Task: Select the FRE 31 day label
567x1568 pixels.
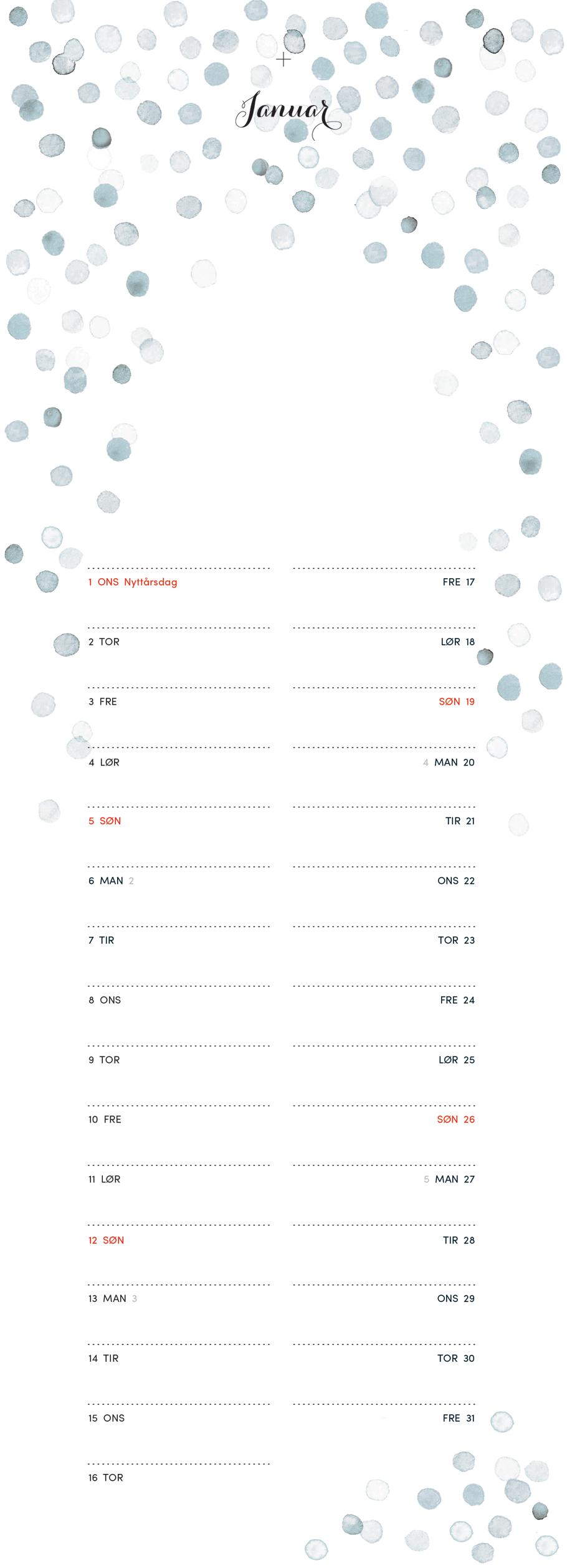Action: point(459,1418)
